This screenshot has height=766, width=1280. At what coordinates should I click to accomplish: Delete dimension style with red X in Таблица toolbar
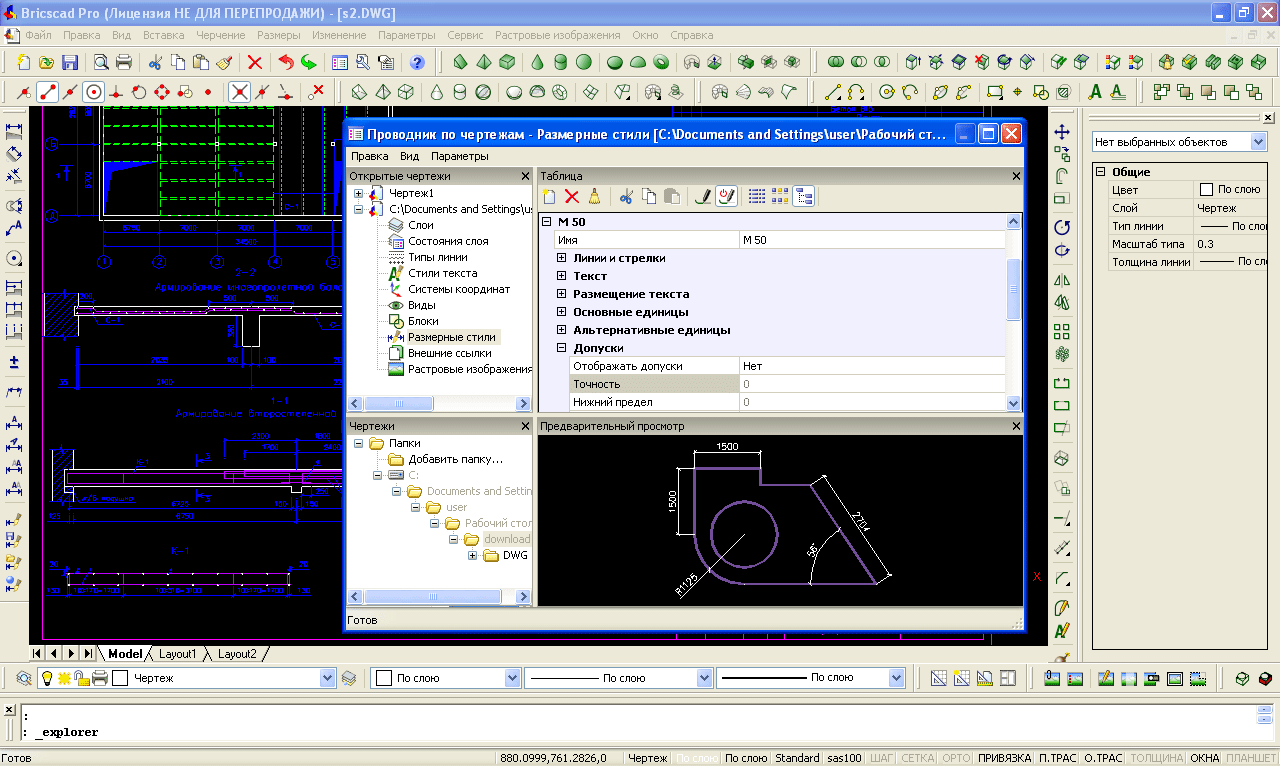pos(572,197)
